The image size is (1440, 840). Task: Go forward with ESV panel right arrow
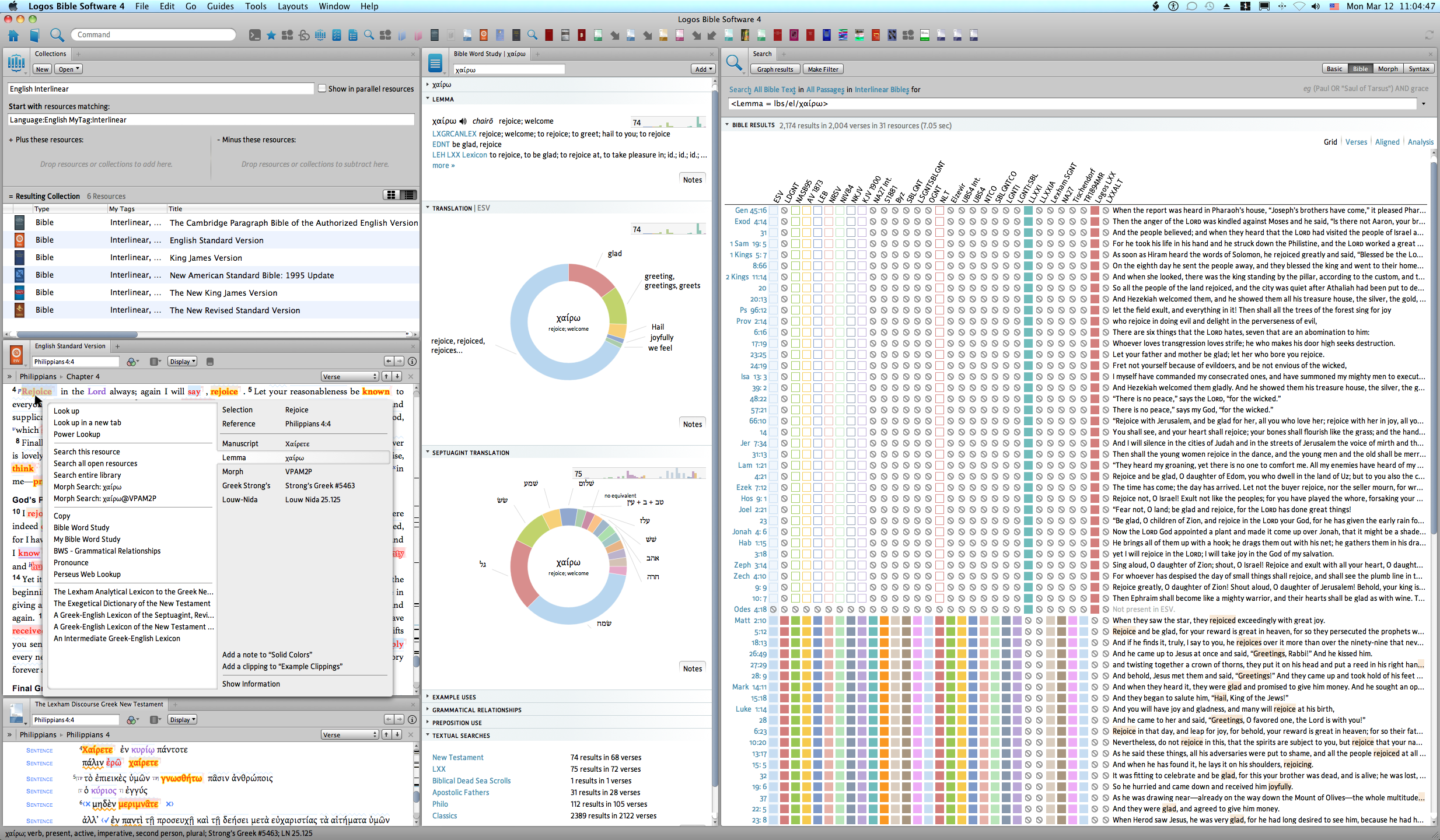[x=399, y=362]
